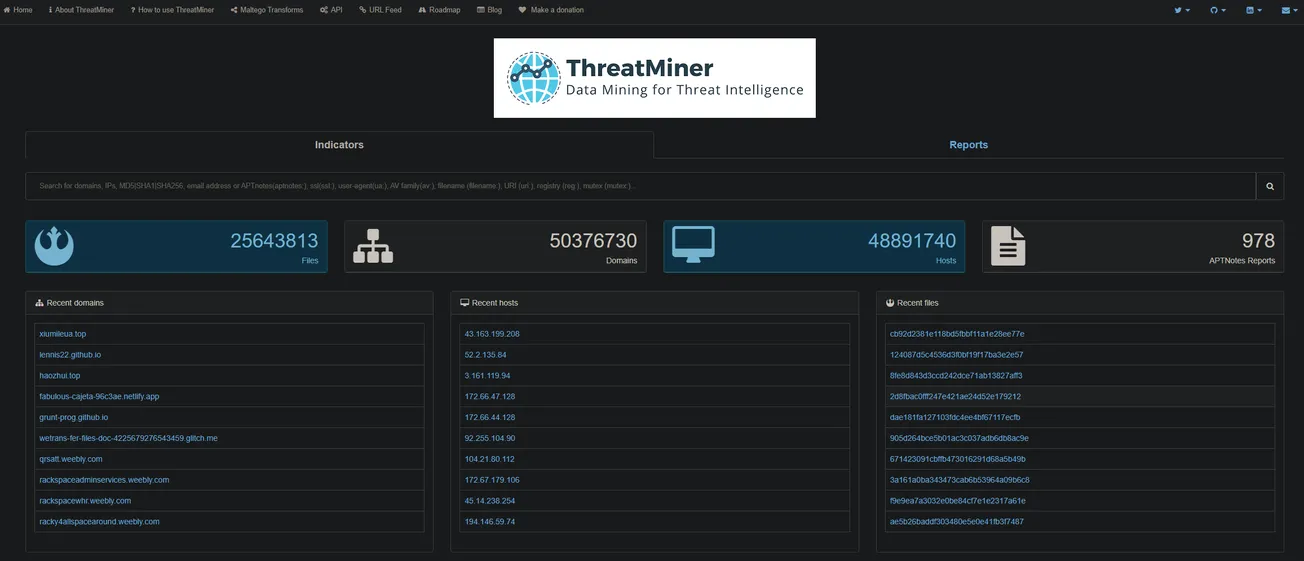Open URL Feed in the navbar
1304x561 pixels.
tap(380, 10)
